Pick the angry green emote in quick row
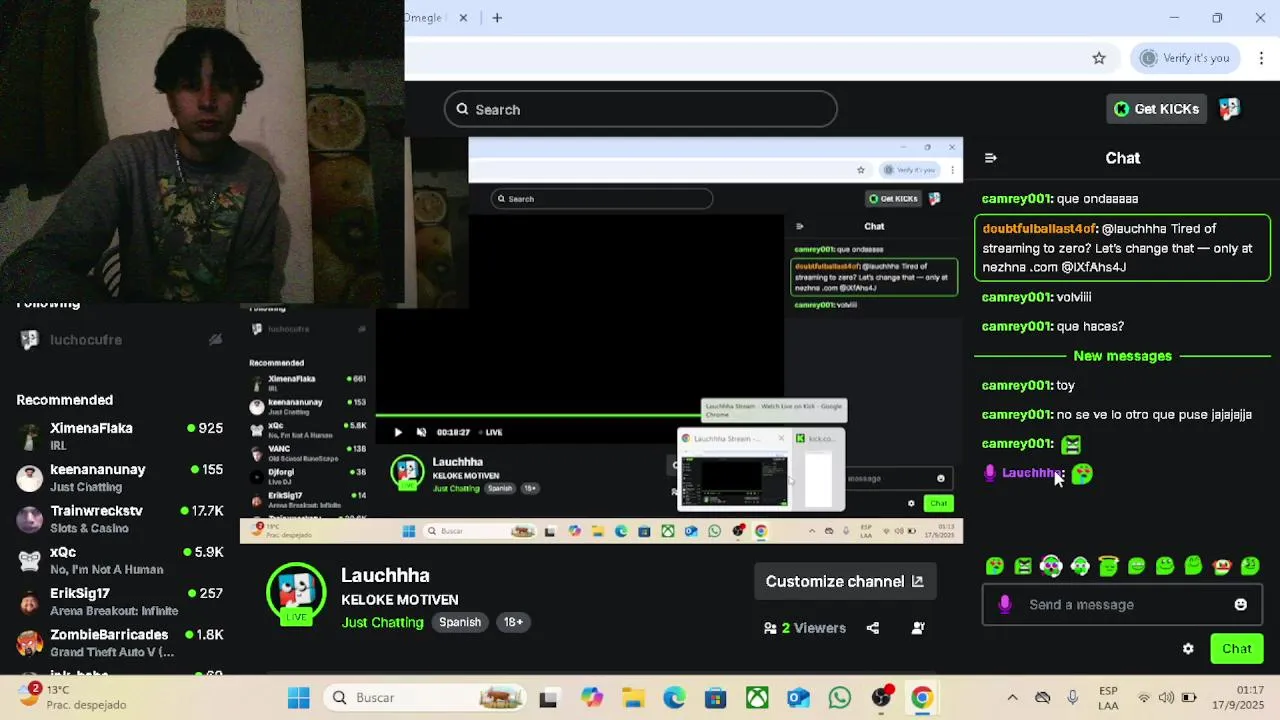Image resolution: width=1280 pixels, height=720 pixels. (x=1022, y=566)
